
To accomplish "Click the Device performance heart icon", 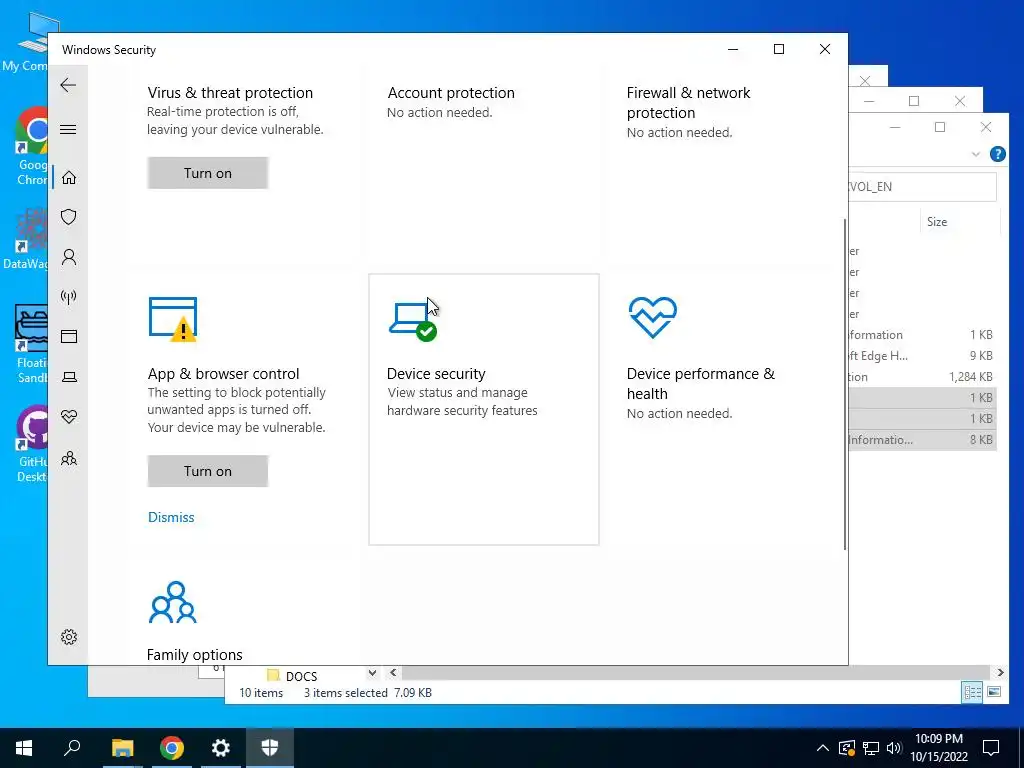I will point(652,317).
